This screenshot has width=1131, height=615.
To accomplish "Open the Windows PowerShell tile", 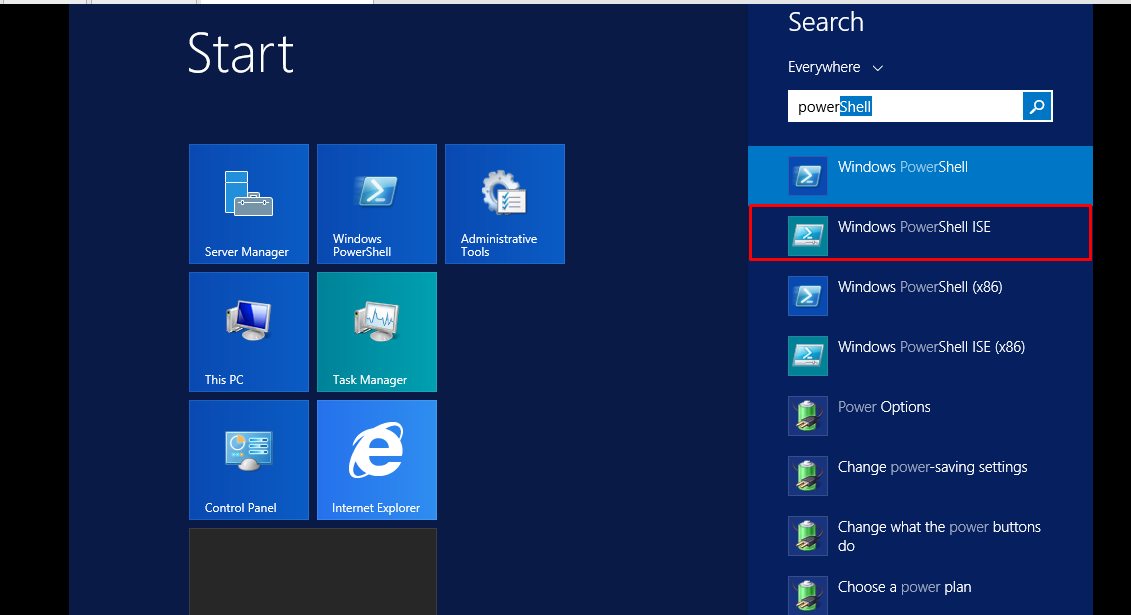I will [376, 204].
